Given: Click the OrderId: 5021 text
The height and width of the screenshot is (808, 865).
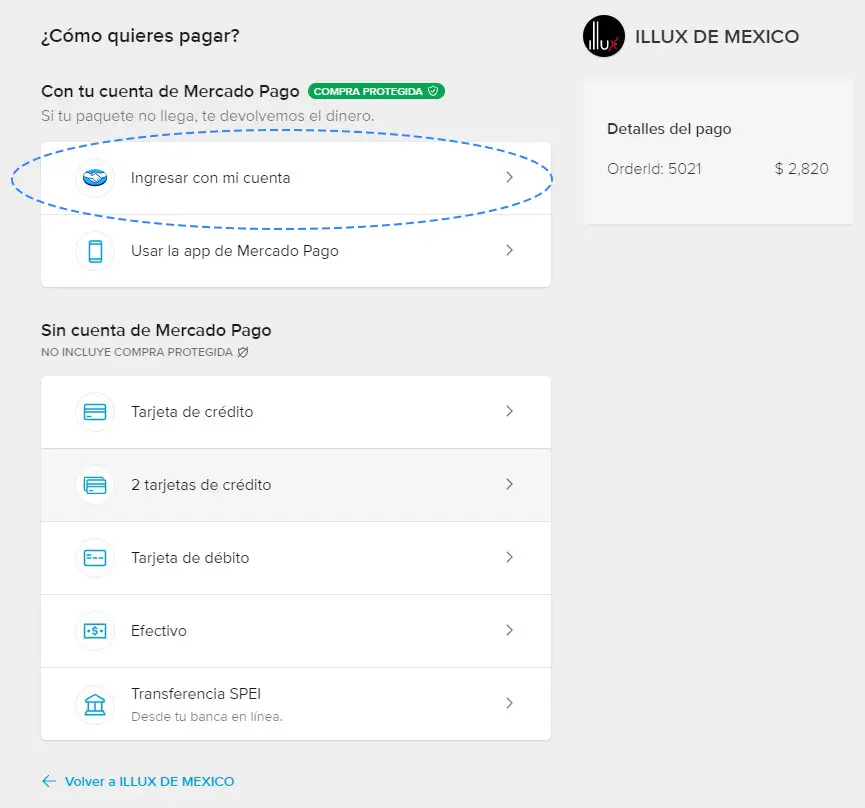Looking at the screenshot, I should pos(654,169).
